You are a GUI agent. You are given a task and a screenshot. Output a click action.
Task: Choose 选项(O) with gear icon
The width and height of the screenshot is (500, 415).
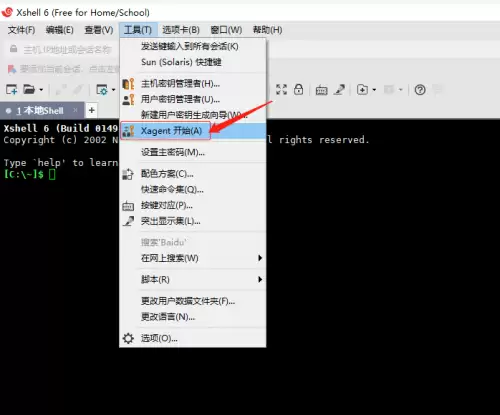(193, 338)
